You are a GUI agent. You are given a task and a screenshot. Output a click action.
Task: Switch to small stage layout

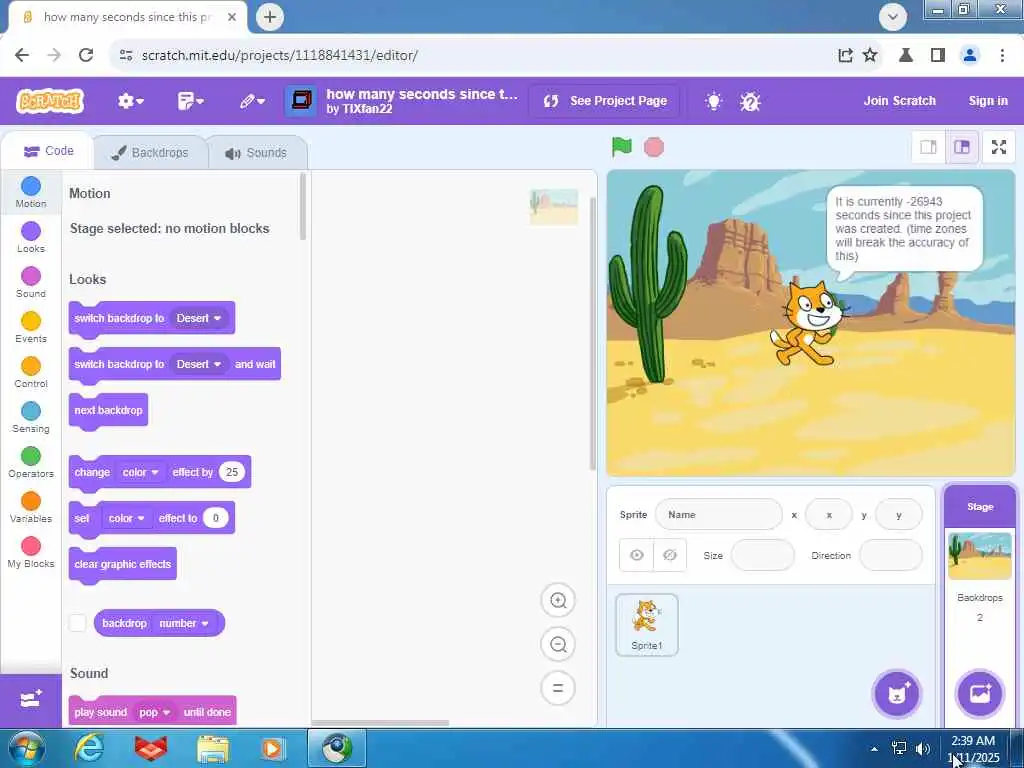[928, 147]
